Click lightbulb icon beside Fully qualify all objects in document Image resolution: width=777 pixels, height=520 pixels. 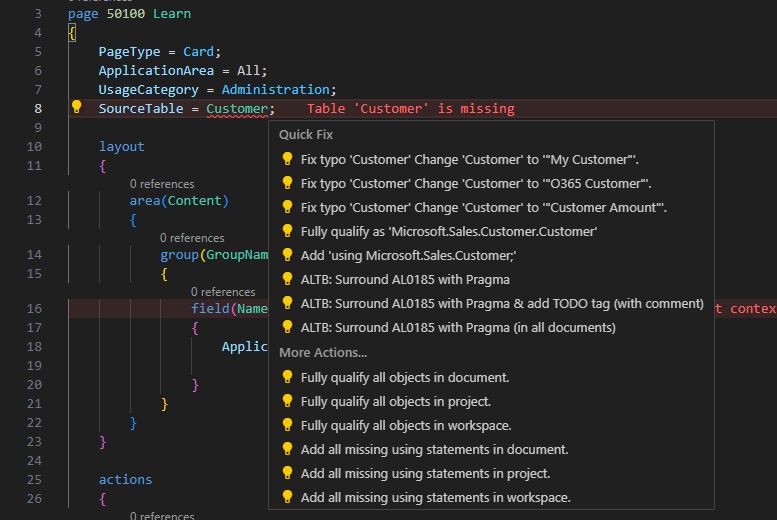287,377
